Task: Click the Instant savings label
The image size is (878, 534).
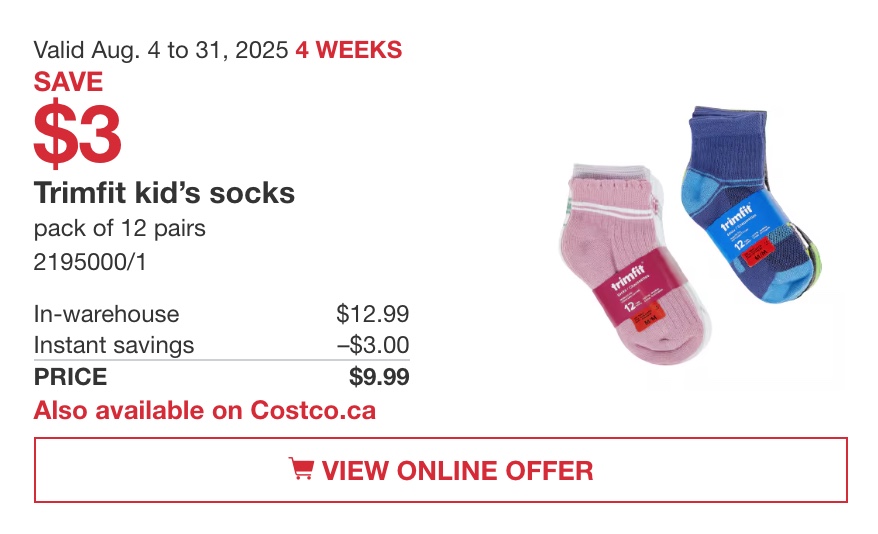Action: point(114,345)
